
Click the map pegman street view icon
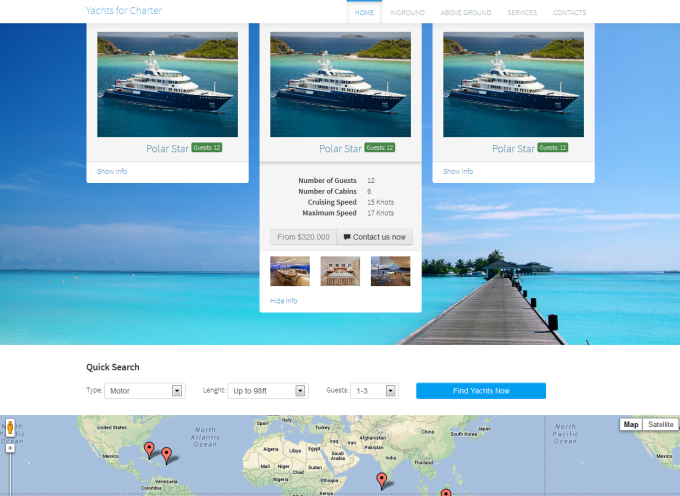(x=10, y=428)
